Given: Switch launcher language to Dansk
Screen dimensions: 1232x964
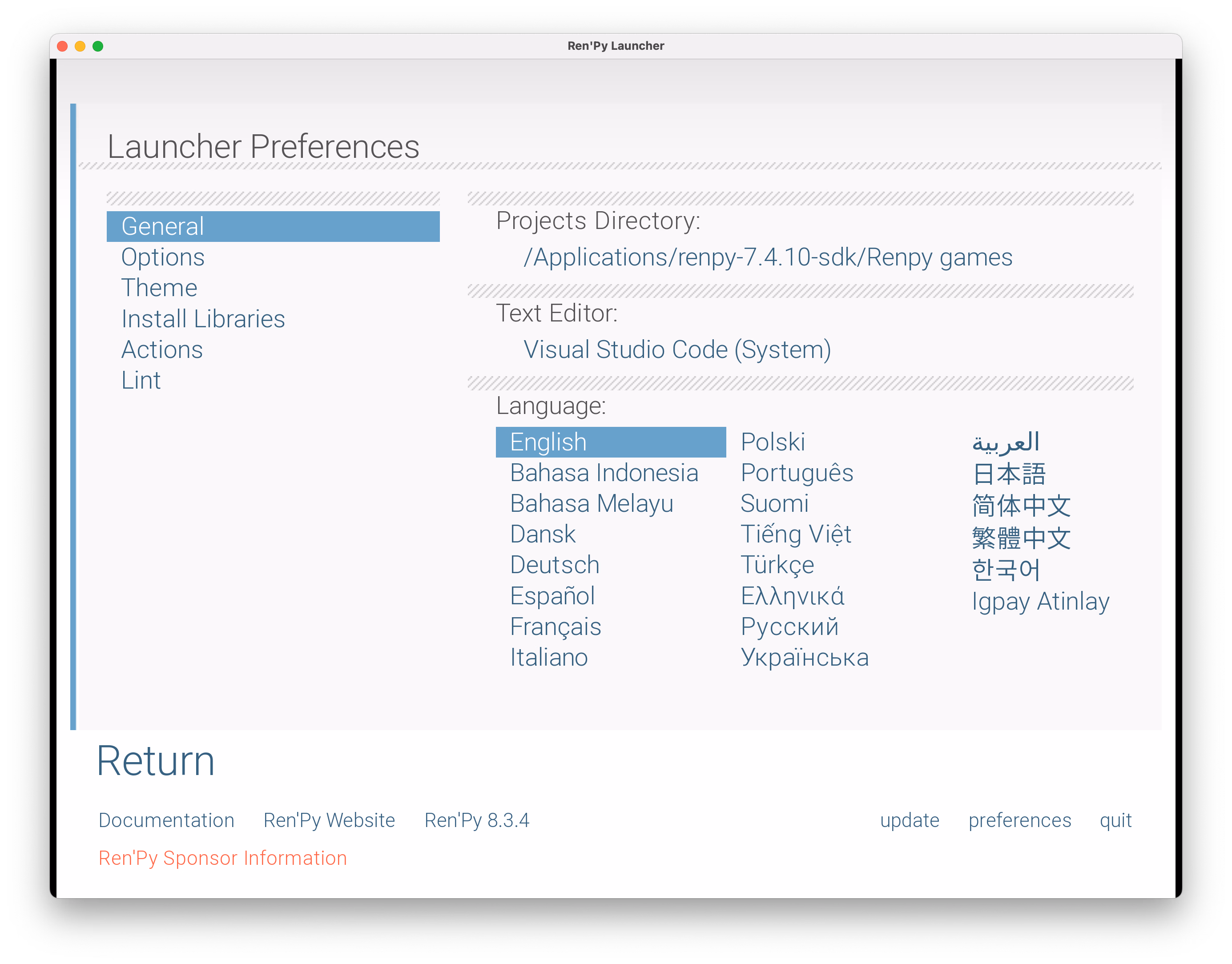Looking at the screenshot, I should (543, 534).
